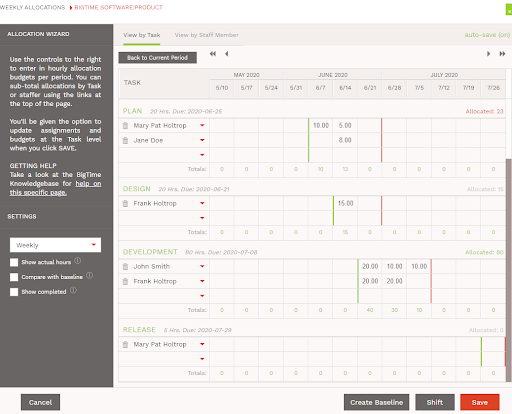Open knowledgebase help on this page link
This screenshot has width=512, height=414.
click(55, 188)
